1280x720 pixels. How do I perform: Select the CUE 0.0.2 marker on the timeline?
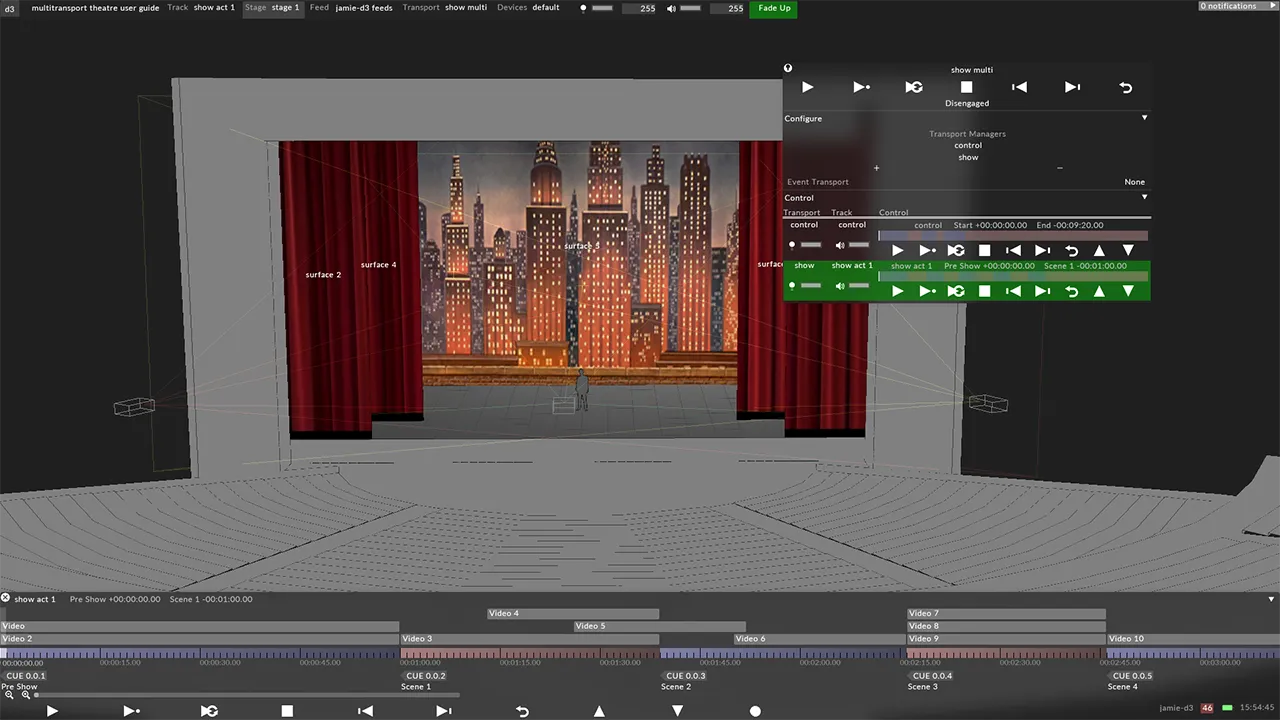click(425, 676)
